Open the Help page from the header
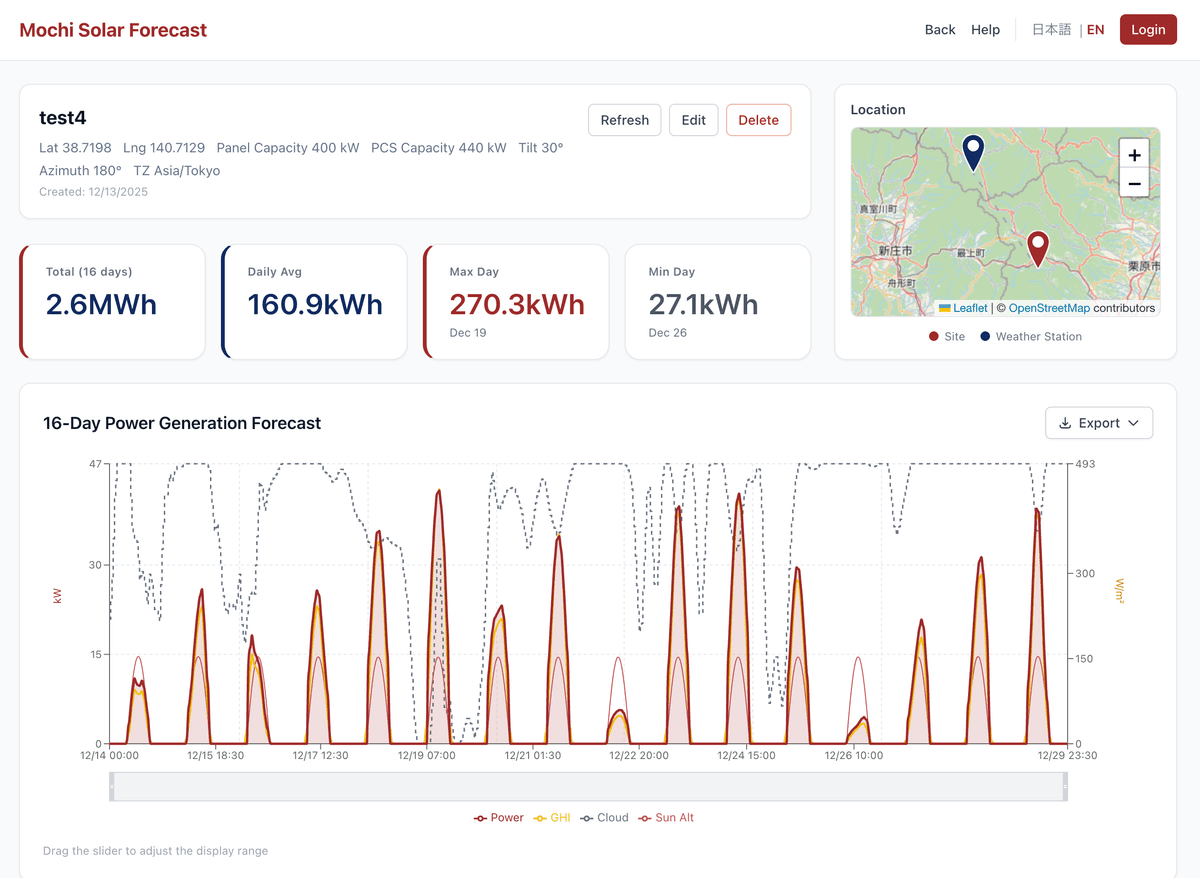The image size is (1200, 878). coord(985,29)
